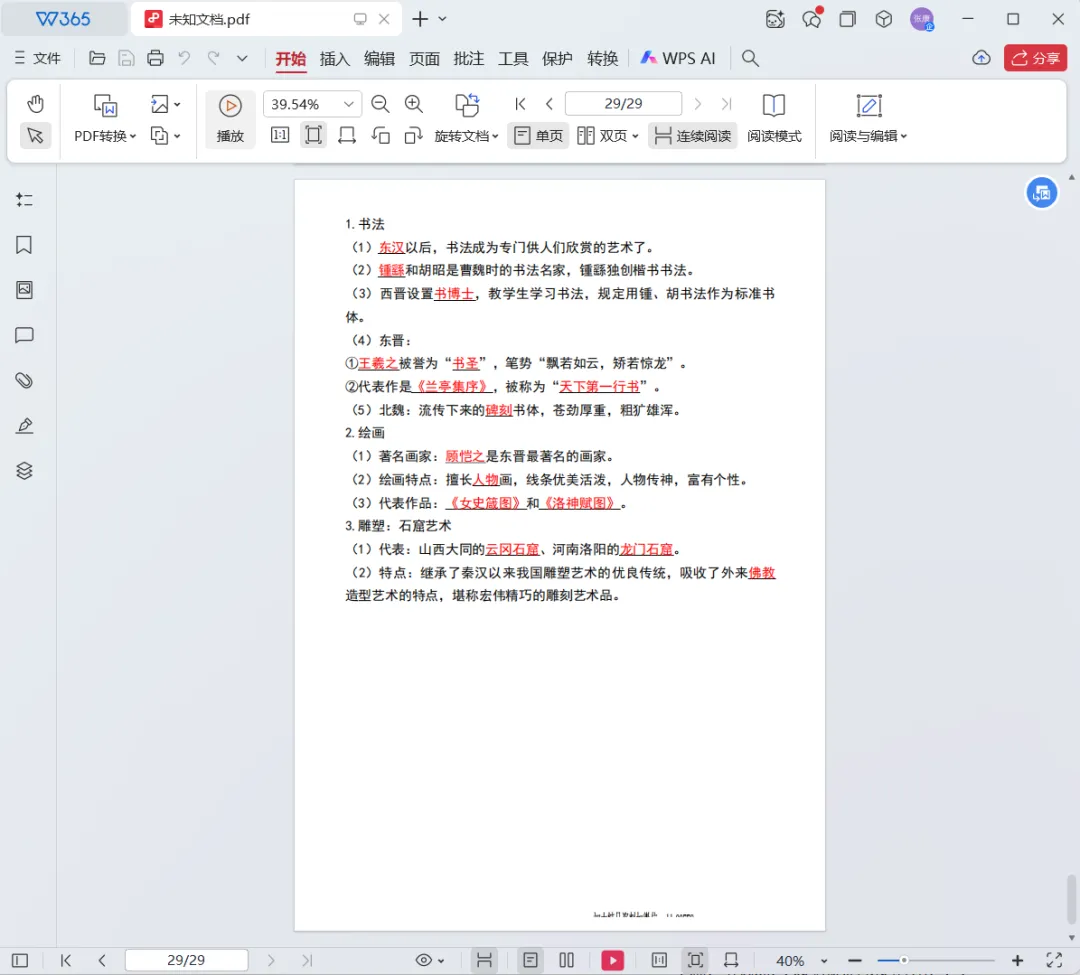This screenshot has height=975, width=1080.
Task: Toggle 单页 single-page view mode
Action: point(538,135)
